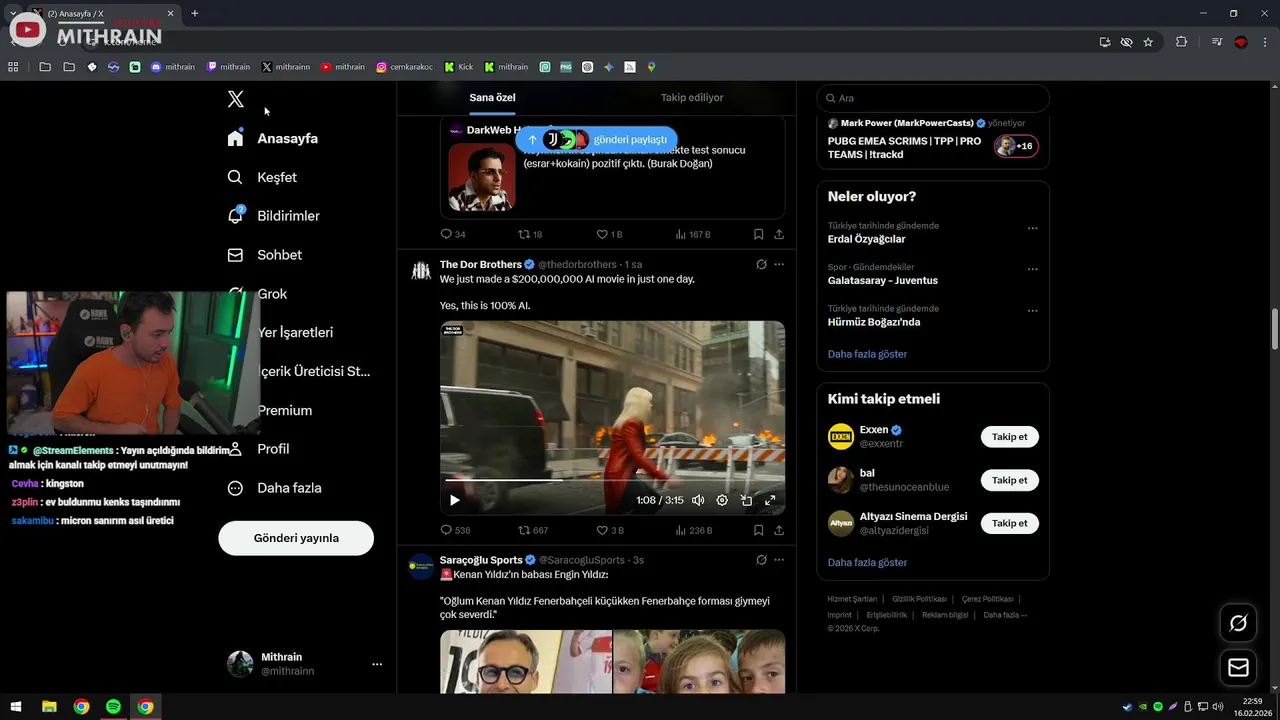Open The Dor Brothers profile name
This screenshot has height=720, width=1280.
(x=481, y=265)
